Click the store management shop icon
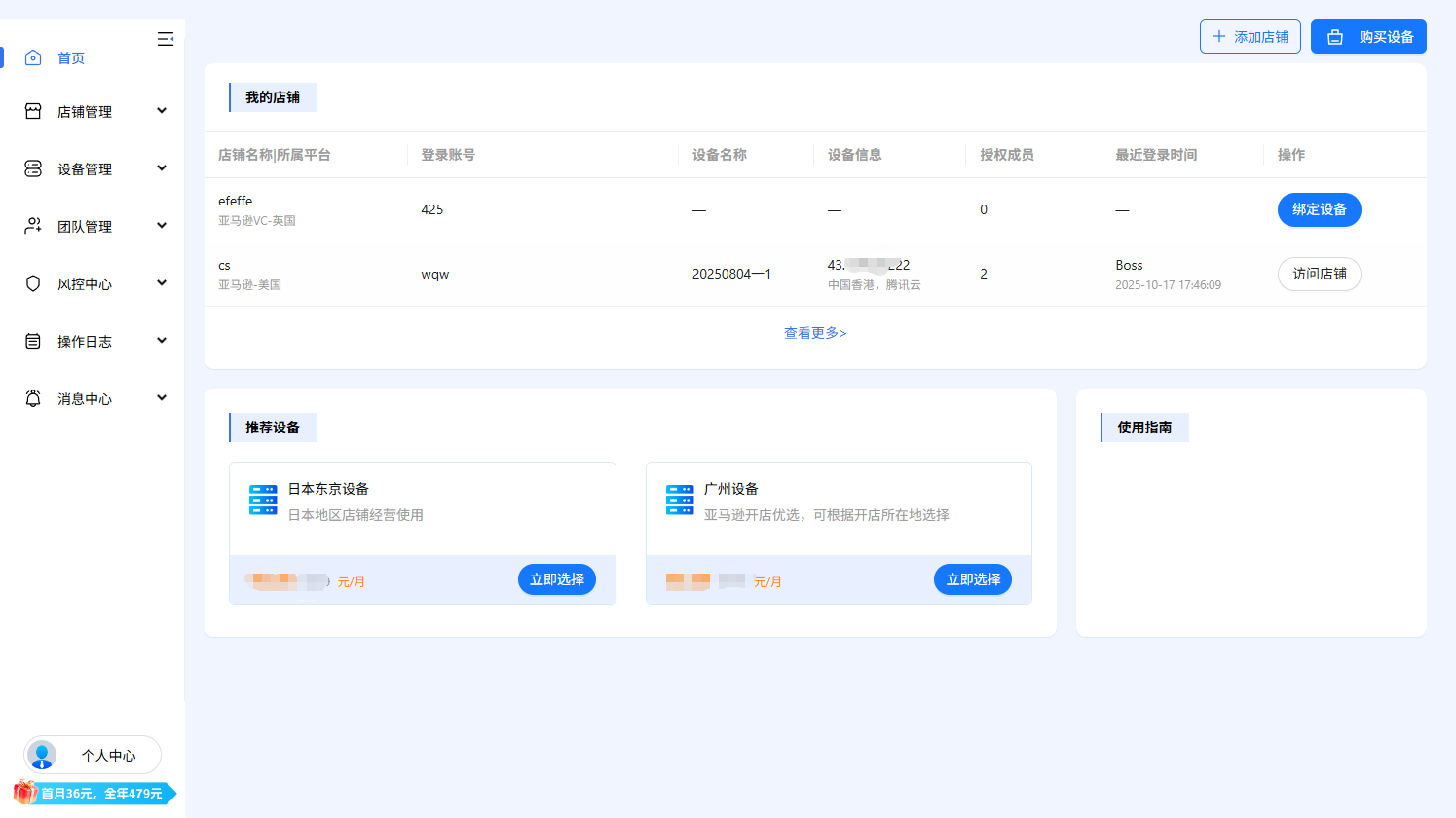 click(x=33, y=112)
